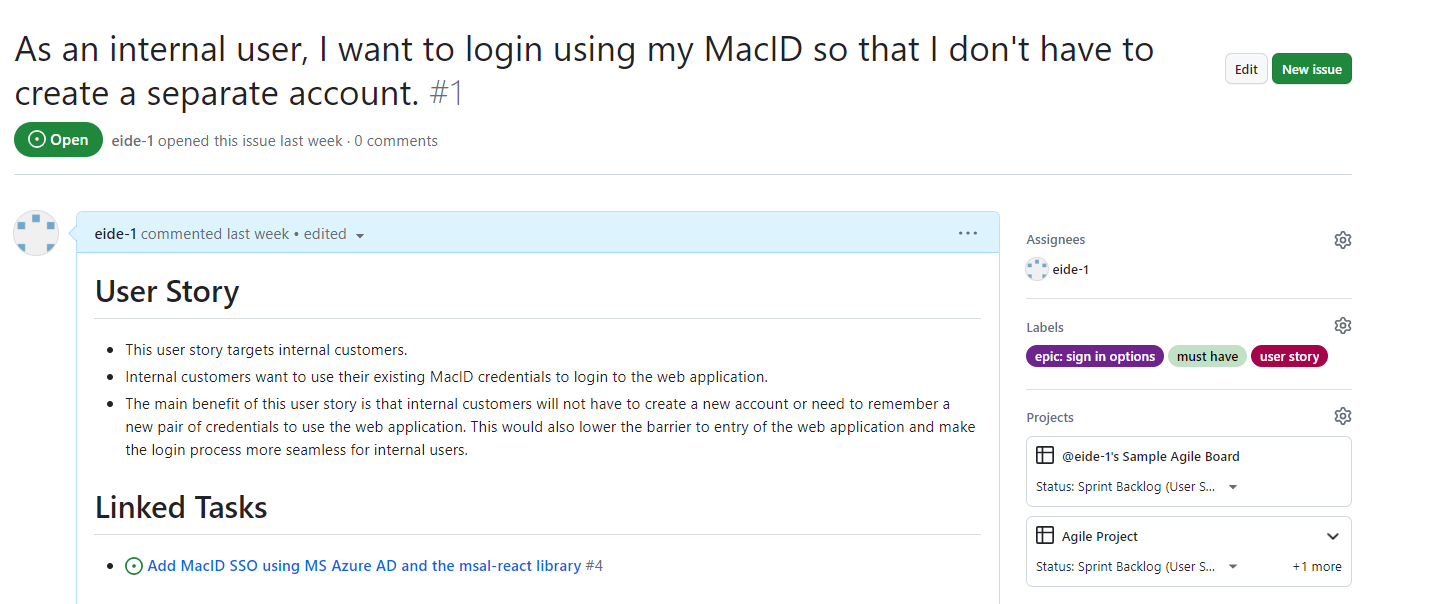Screen dimensions: 1434x604
Task: Open the comment three-dots options menu
Action: tap(967, 233)
